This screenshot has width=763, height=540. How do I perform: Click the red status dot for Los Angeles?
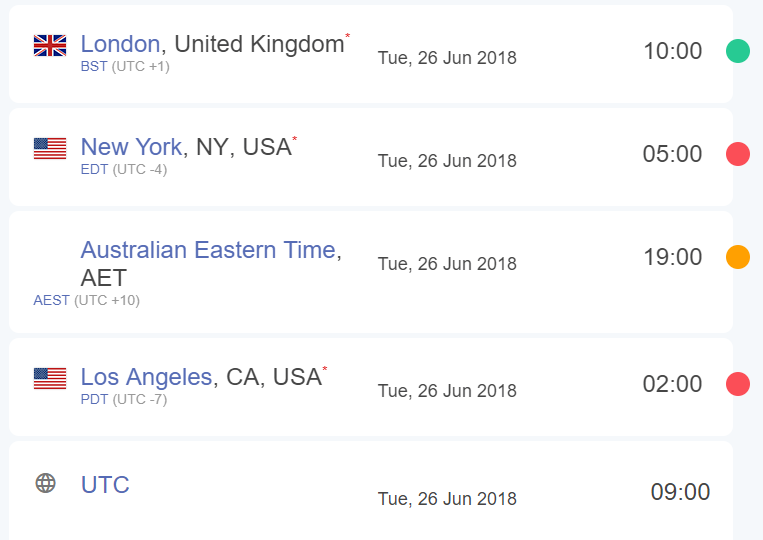point(738,384)
